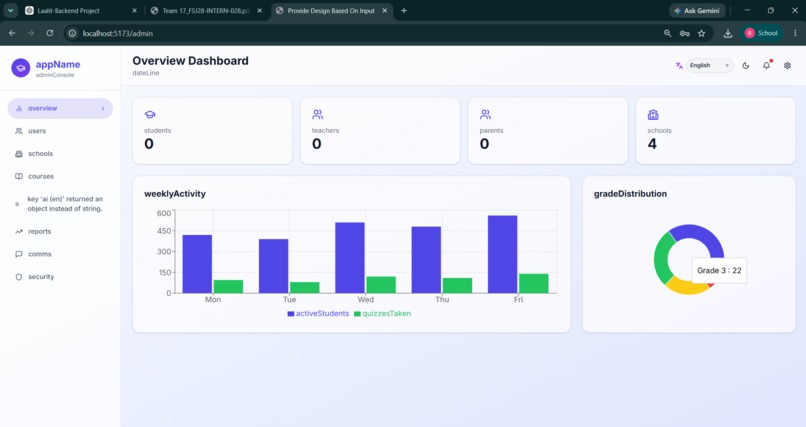Click the Friday activeStudents blue bar

[x=503, y=254]
